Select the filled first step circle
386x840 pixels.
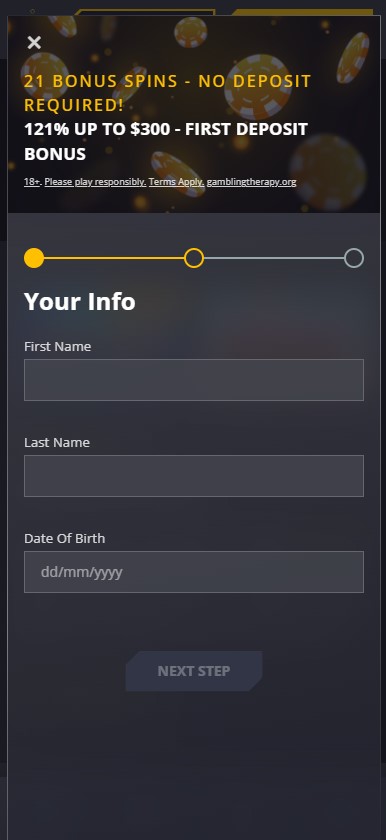34,258
